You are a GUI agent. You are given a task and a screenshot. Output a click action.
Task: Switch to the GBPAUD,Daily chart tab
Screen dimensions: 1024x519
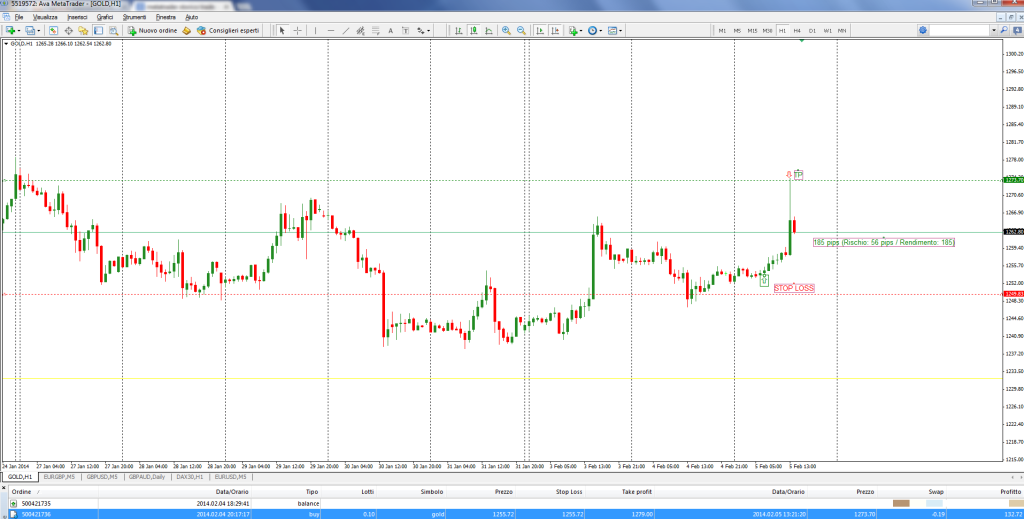coord(148,477)
